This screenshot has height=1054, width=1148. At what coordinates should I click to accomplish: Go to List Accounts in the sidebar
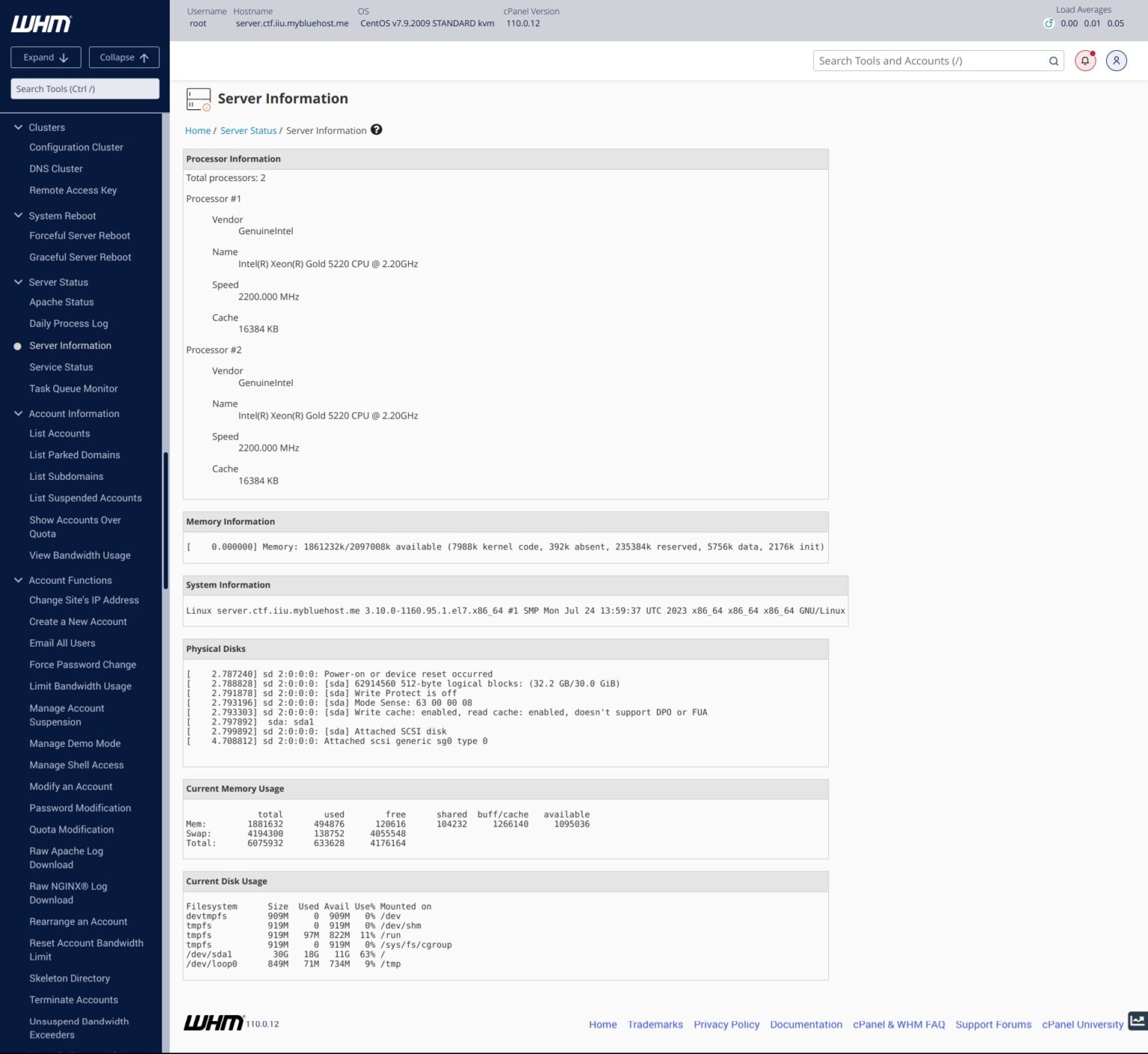(x=59, y=433)
